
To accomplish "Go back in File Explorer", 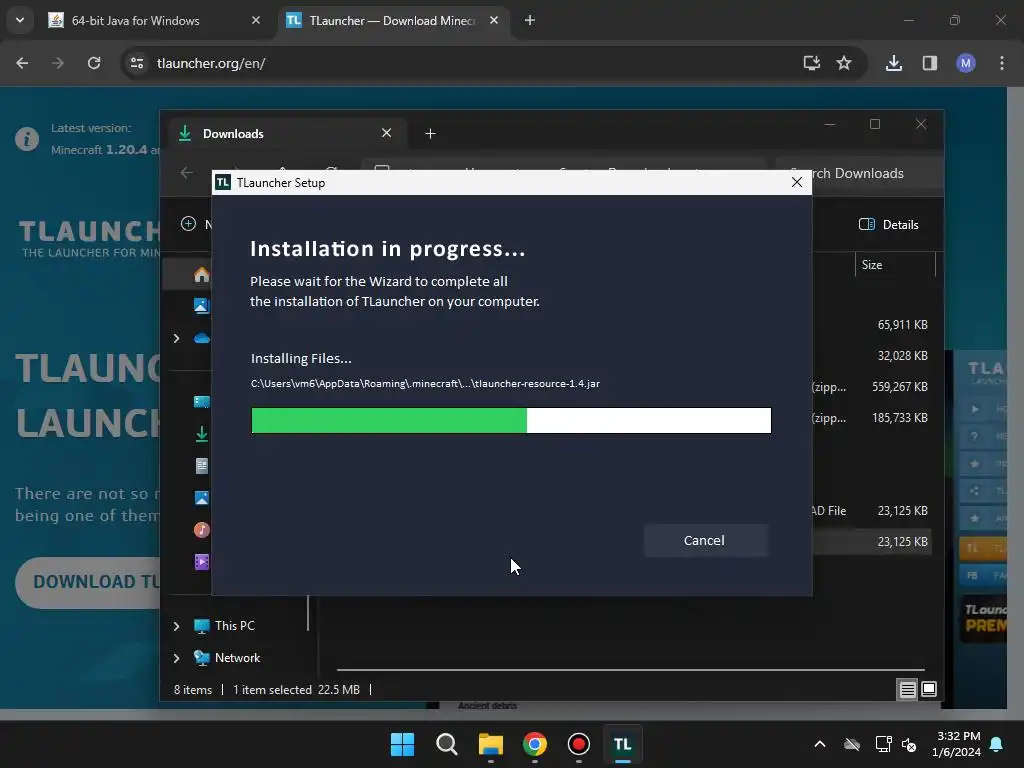I will tap(187, 172).
